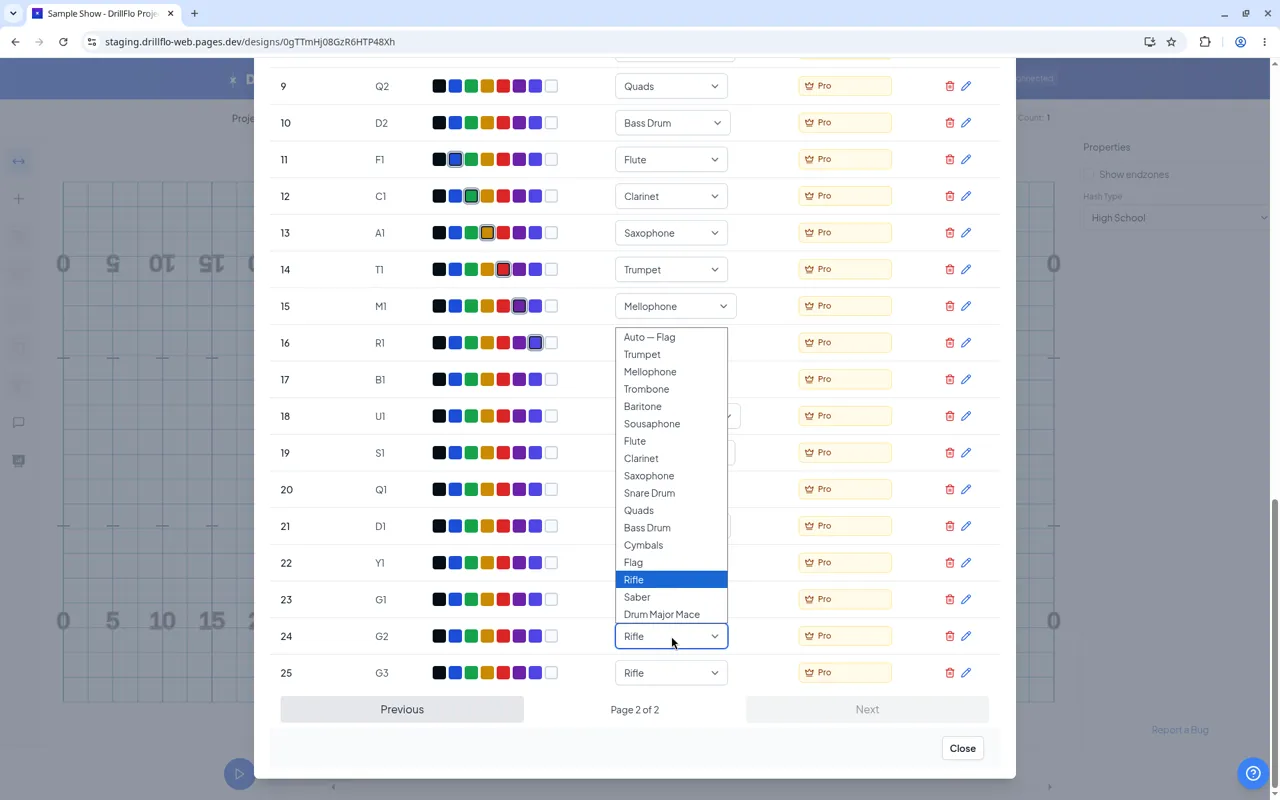This screenshot has height=800, width=1280.
Task: Edit row 10 D2 with pencil icon
Action: coord(966,123)
